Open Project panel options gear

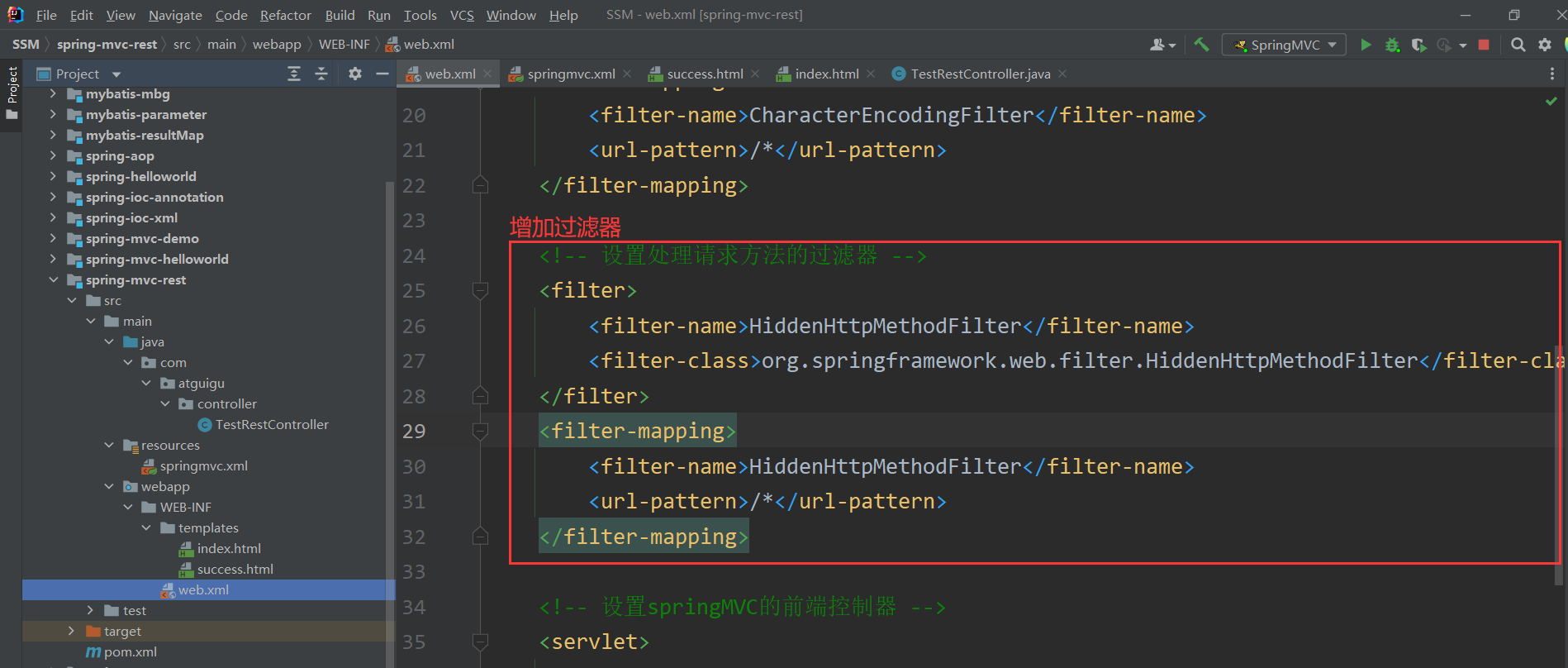point(355,74)
